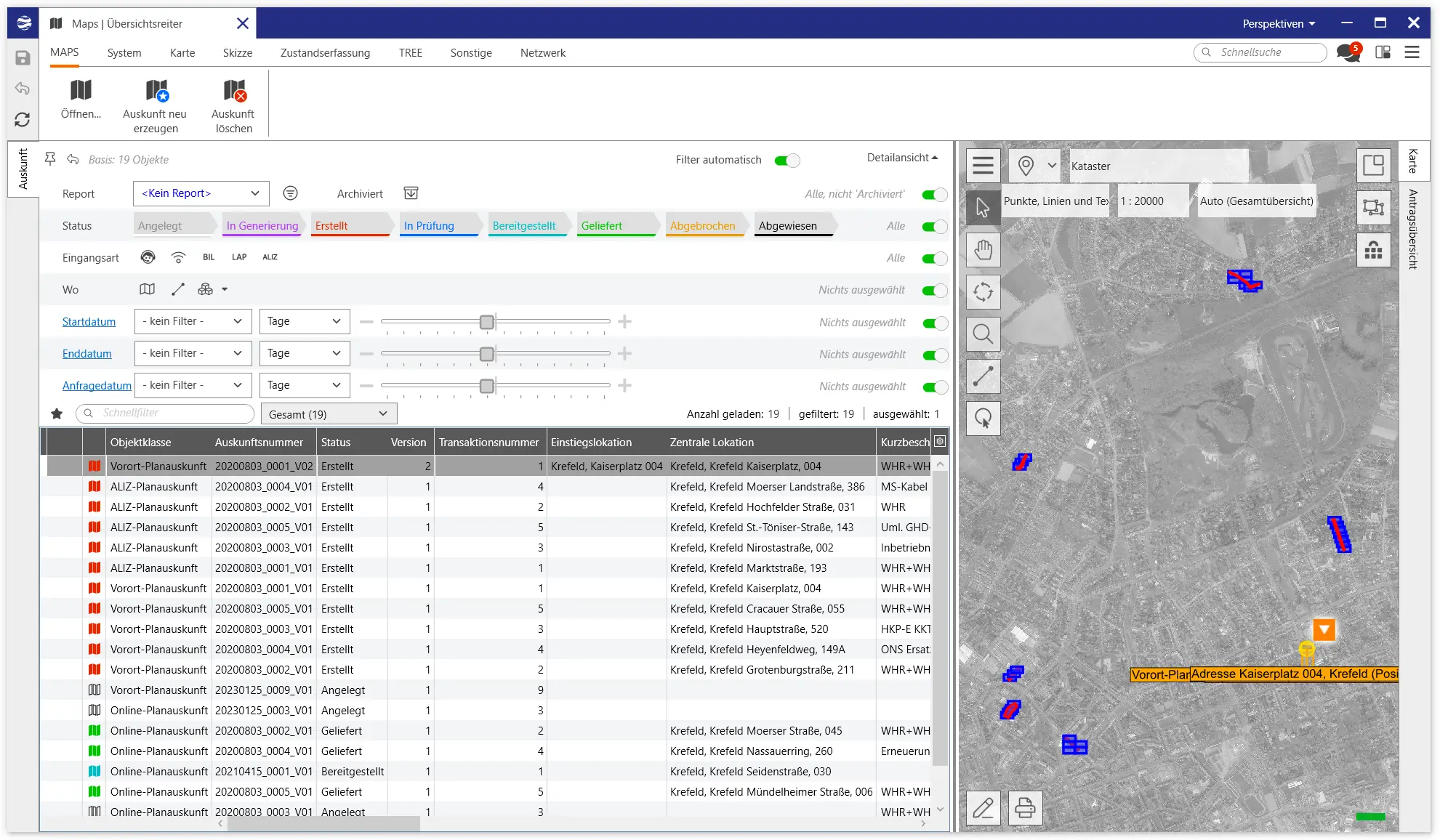Click the Anfragedatum slider handle

487,386
